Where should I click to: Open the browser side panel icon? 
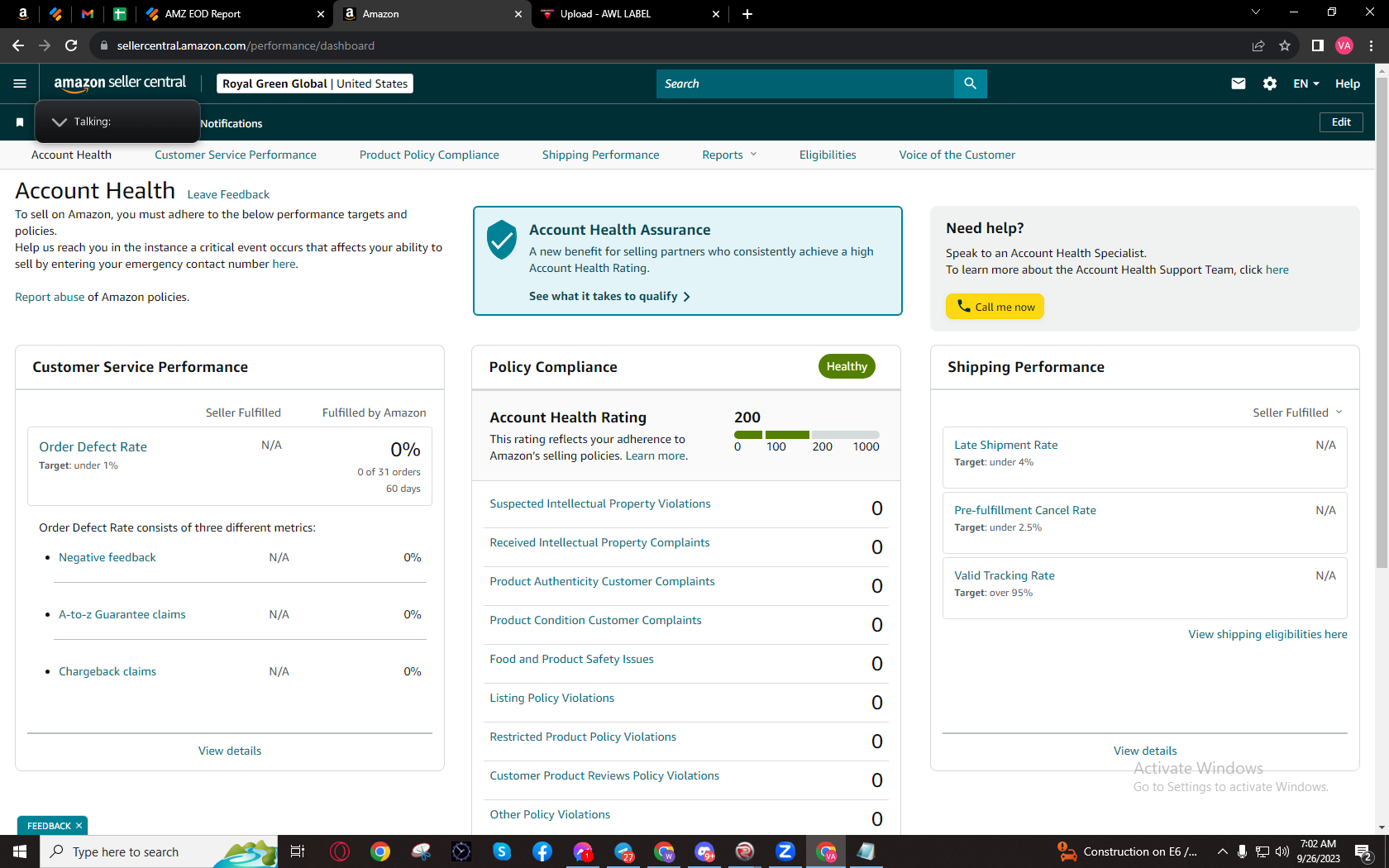click(1318, 45)
